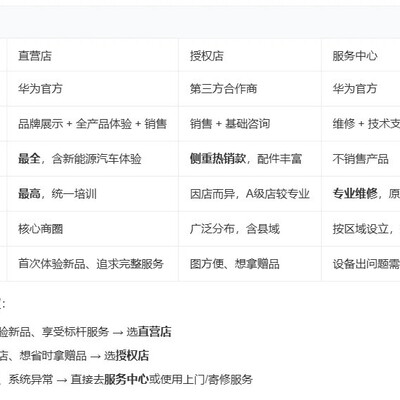The height and width of the screenshot is (400, 400).
Task: Click the 不销售产品 cell
Action: (360, 159)
